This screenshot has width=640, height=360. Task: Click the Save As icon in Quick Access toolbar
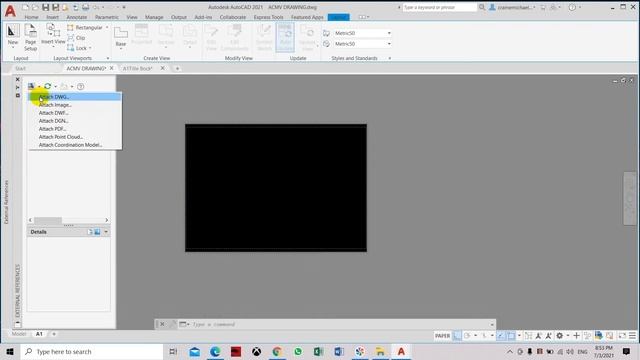[x=56, y=7]
